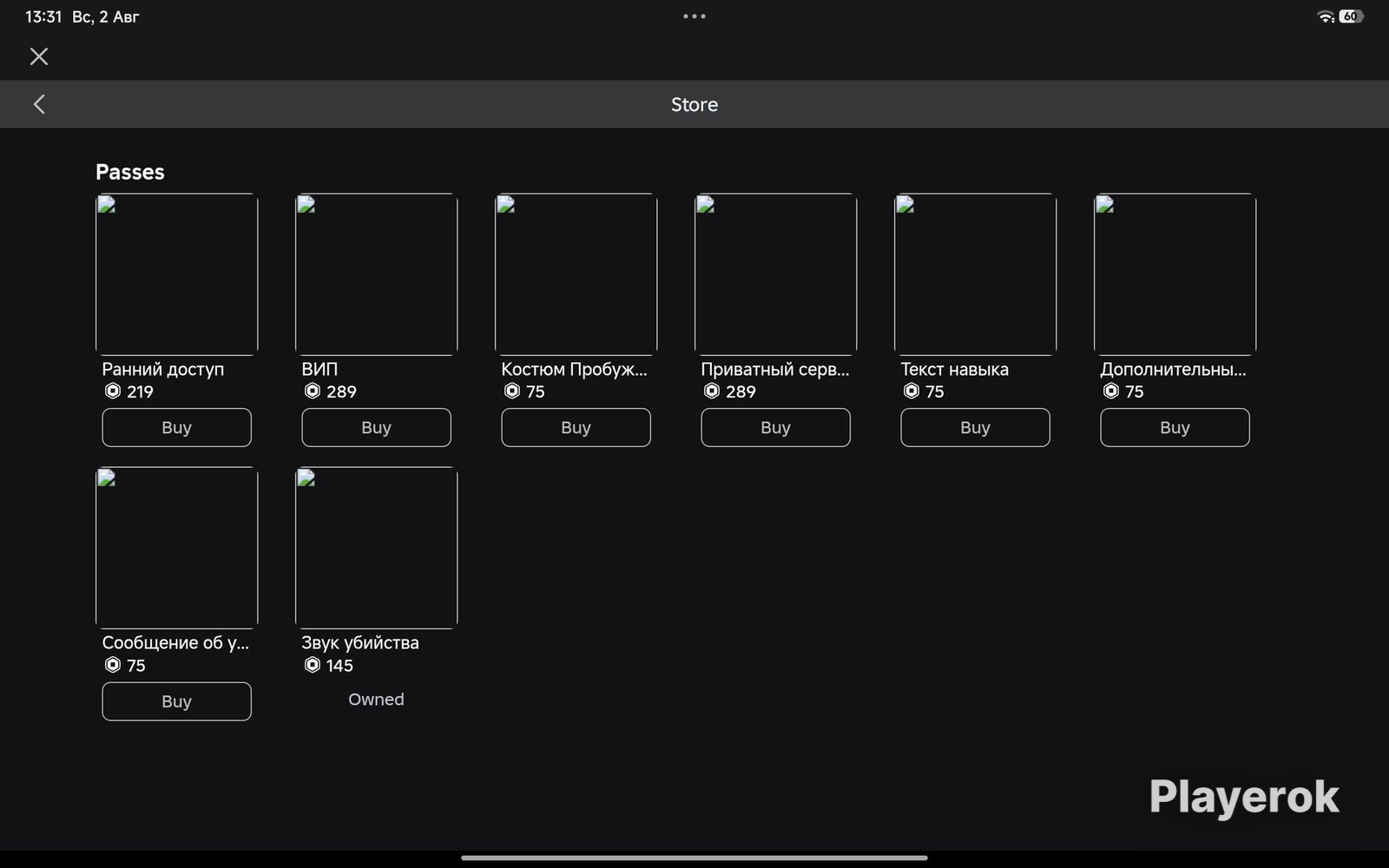Click the Robux icon next to 219
Image resolution: width=1389 pixels, height=868 pixels.
[113, 391]
